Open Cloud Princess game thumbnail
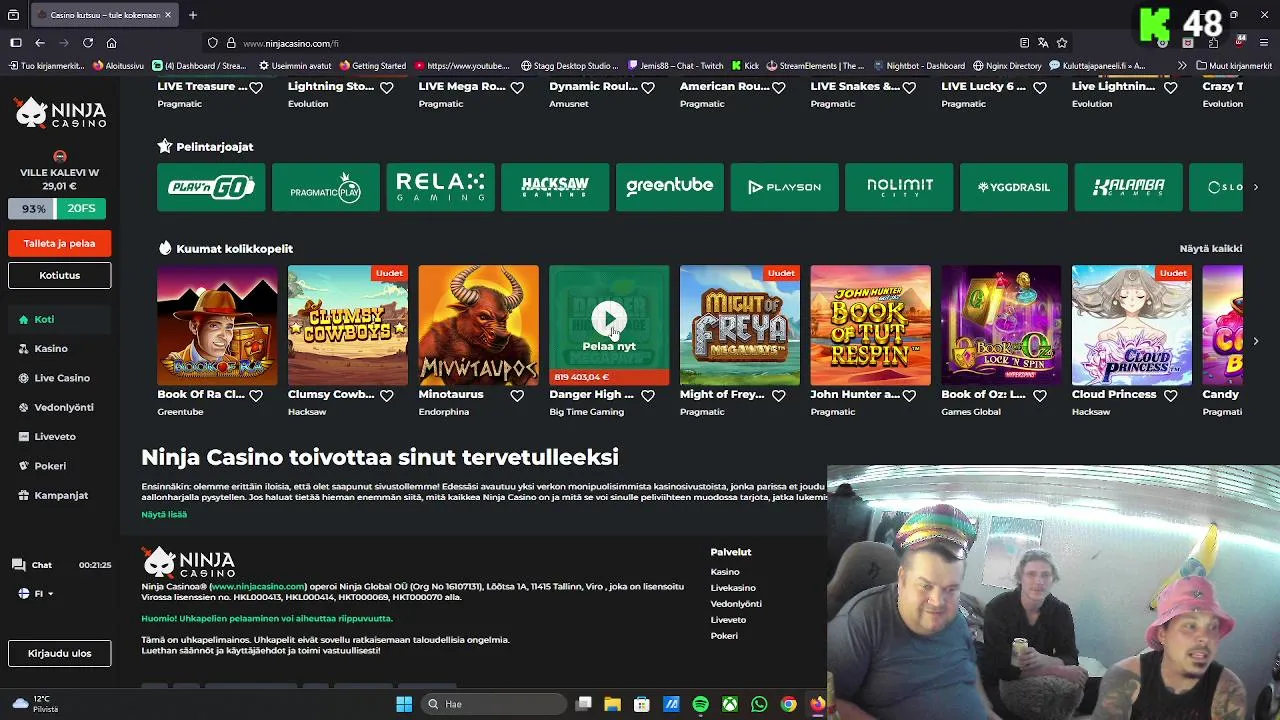This screenshot has height=720, width=1280. [1132, 325]
